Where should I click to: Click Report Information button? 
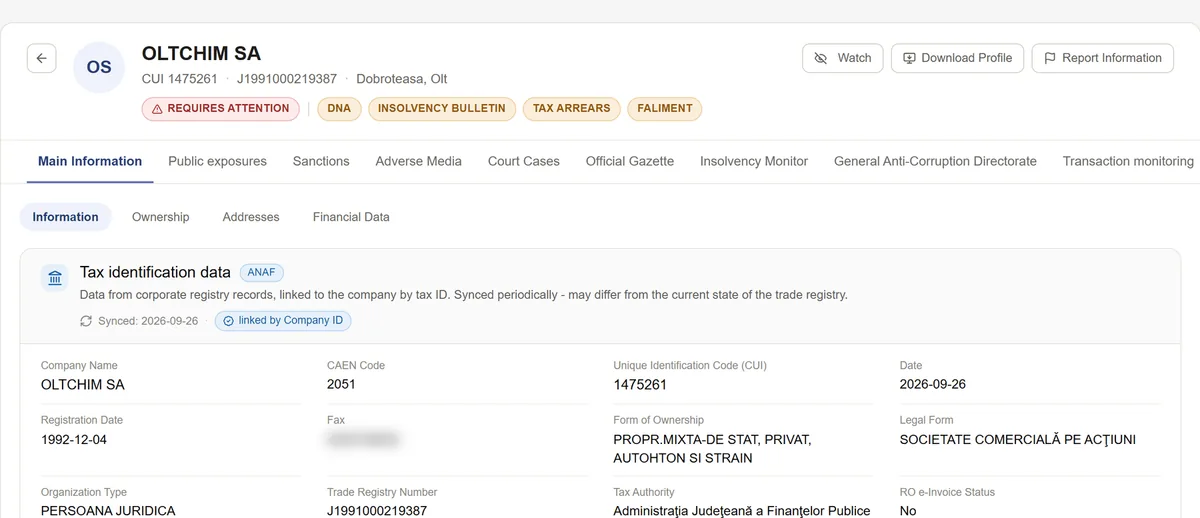coord(1103,58)
